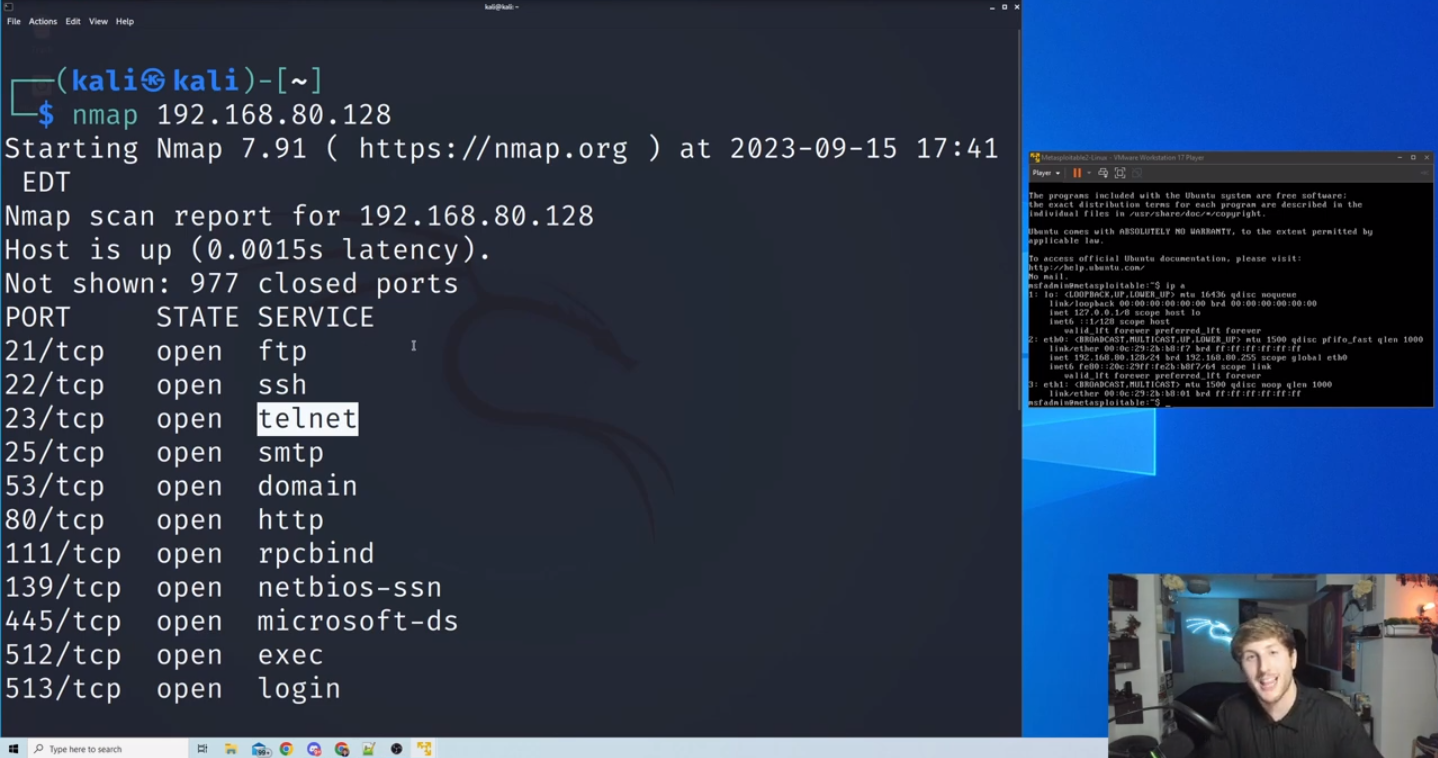Click the domain service name
This screenshot has height=758, width=1438.
point(307,486)
